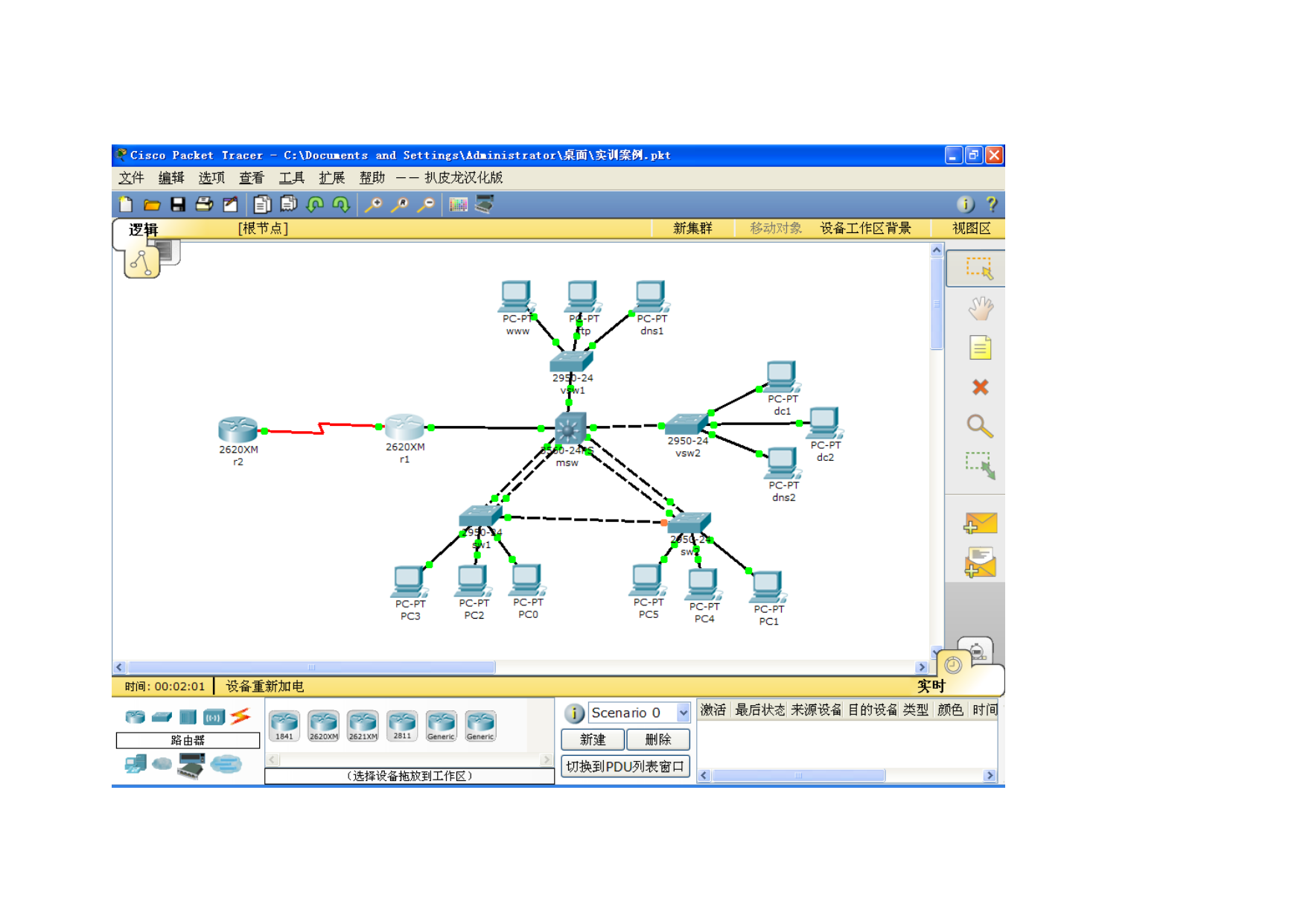Click the 新建 scenario button
This screenshot has height=924, width=1306.
point(593,739)
